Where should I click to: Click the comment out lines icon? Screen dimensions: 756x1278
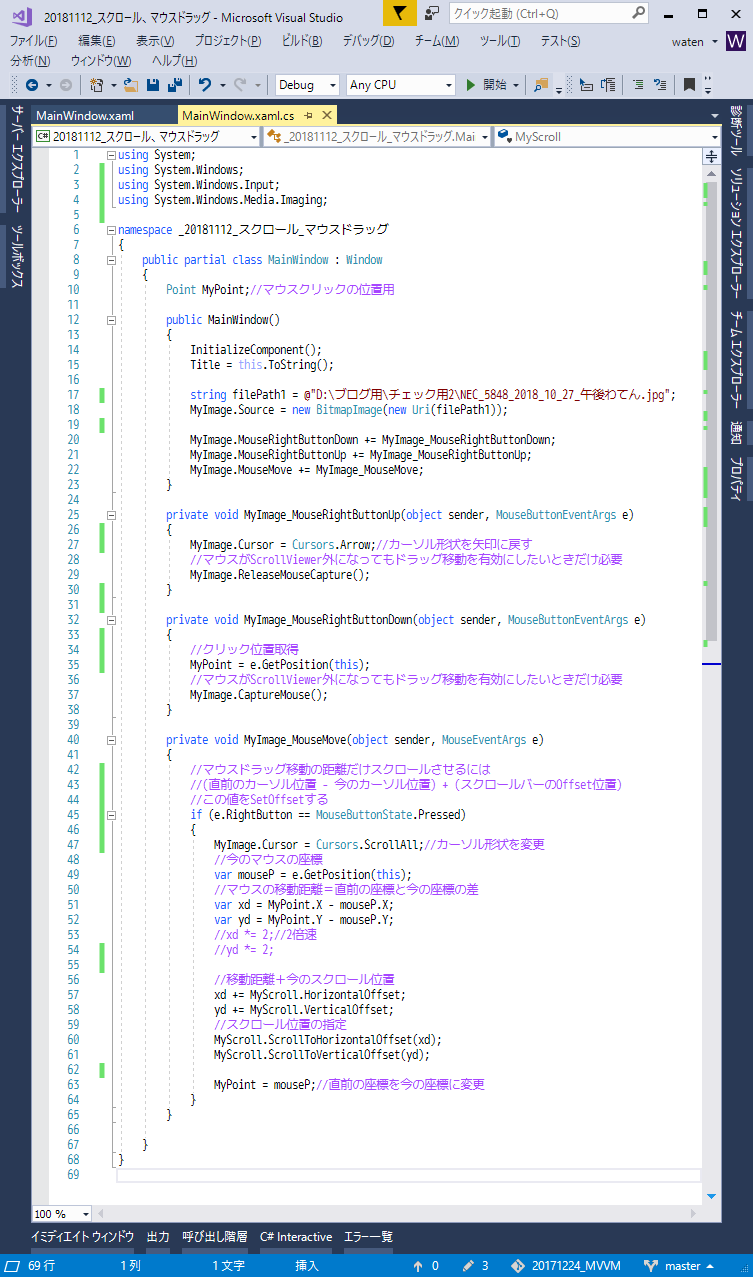click(638, 85)
